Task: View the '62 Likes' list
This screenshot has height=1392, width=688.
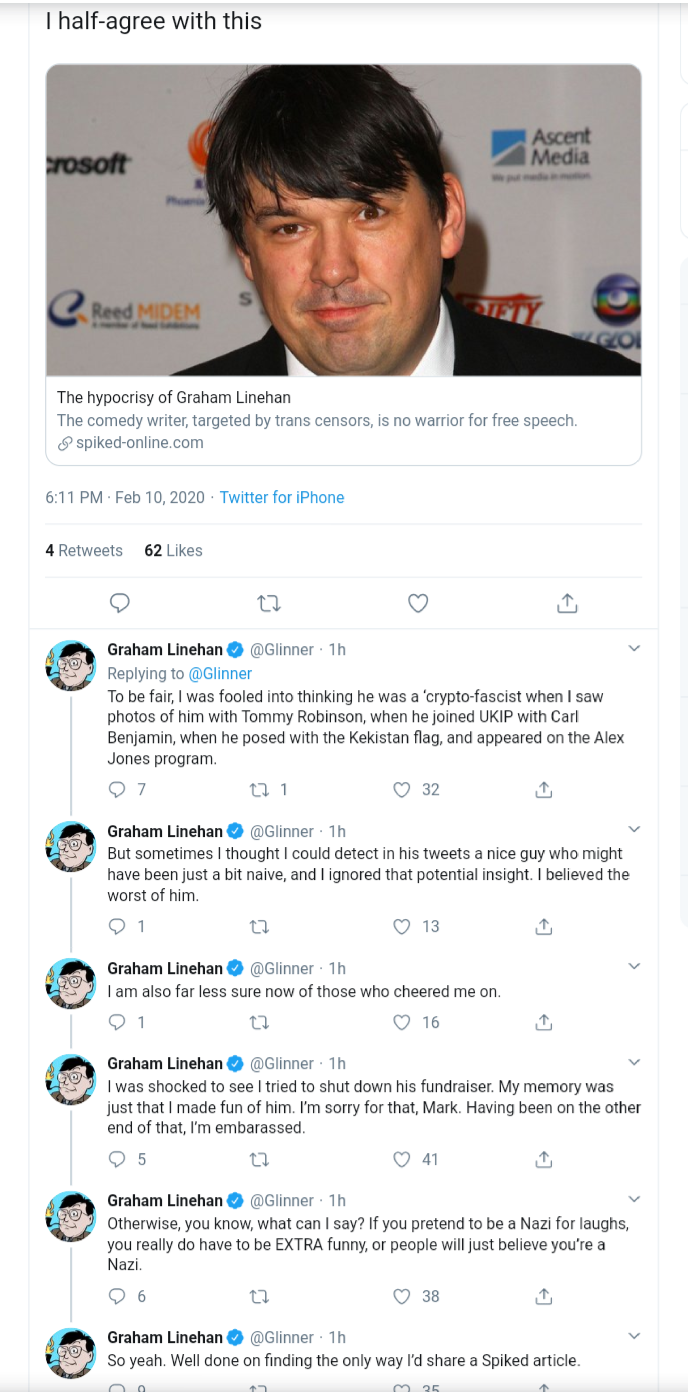Action: (173, 551)
